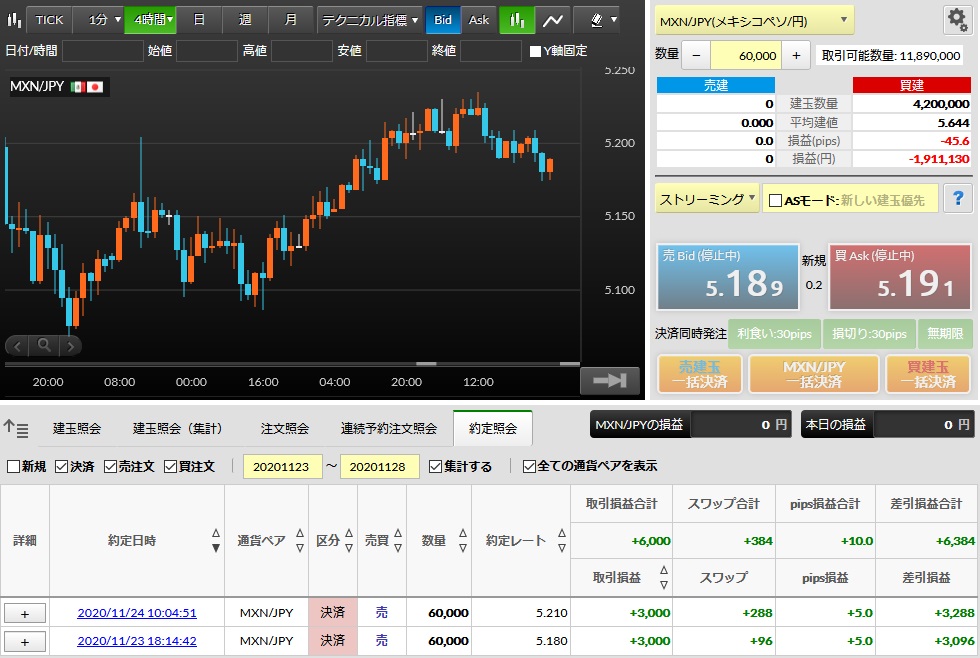Uncheck 集計する checkbox
This screenshot has width=980, height=658.
click(435, 466)
